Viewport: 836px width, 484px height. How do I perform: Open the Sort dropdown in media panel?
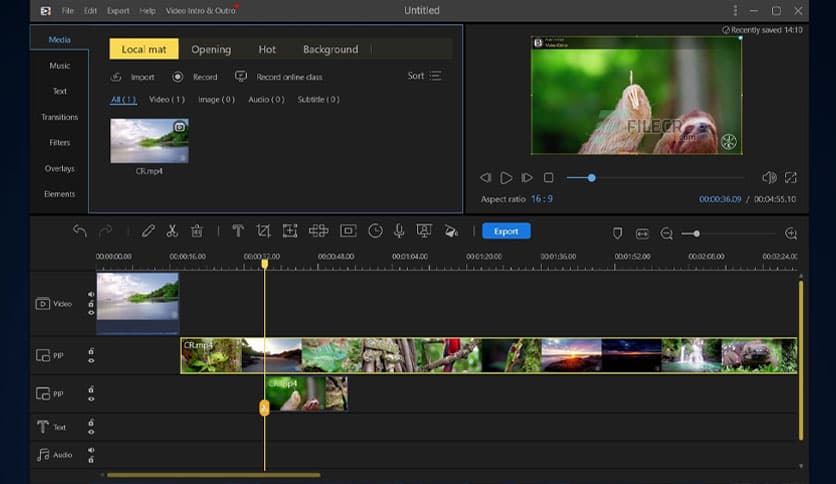(x=424, y=76)
